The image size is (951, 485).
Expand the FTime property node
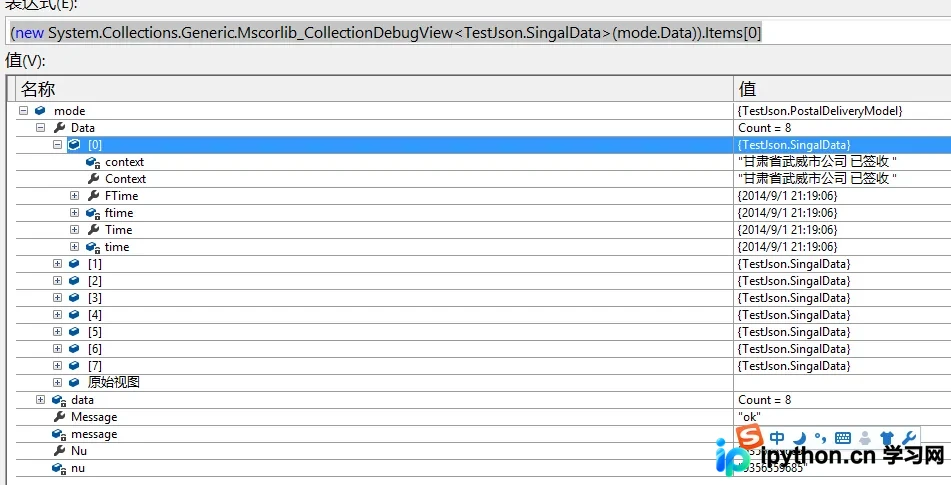[x=74, y=195]
